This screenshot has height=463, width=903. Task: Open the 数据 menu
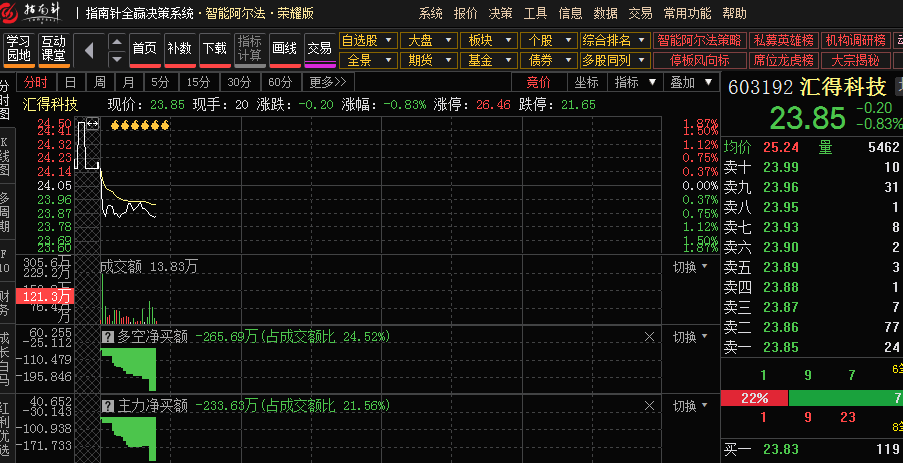606,13
